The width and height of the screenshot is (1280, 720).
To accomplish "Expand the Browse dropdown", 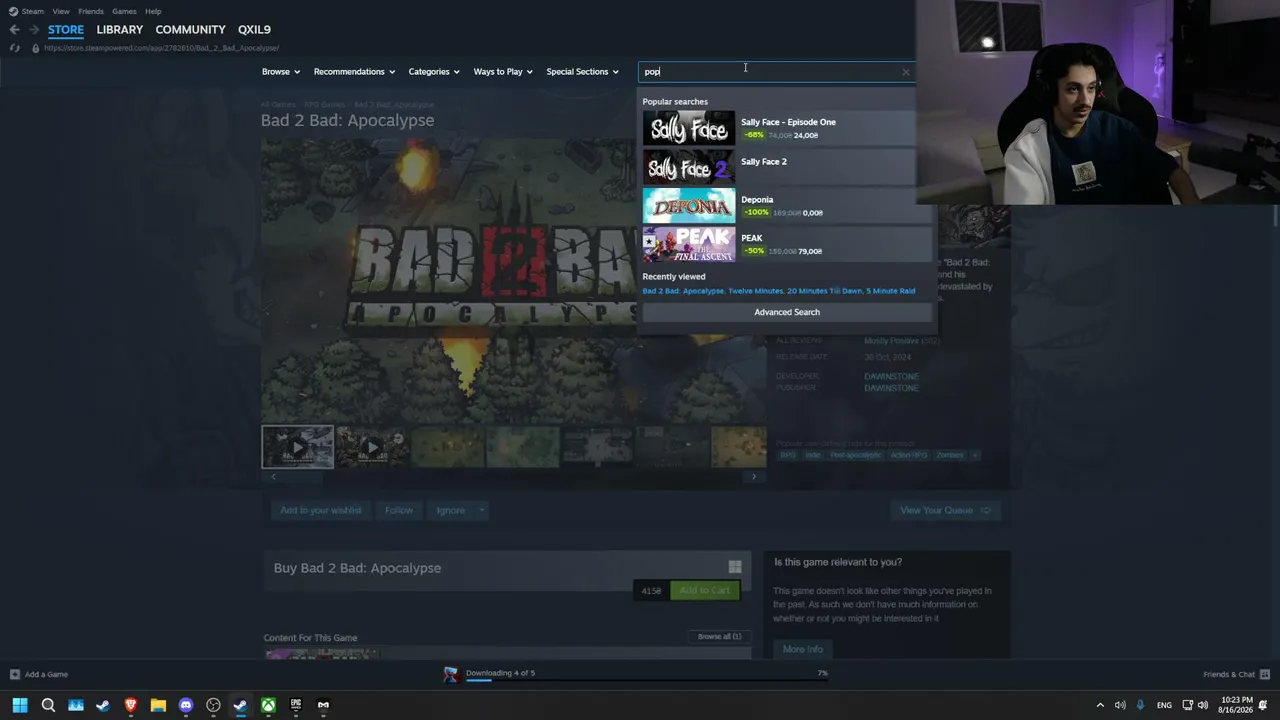I will (280, 72).
